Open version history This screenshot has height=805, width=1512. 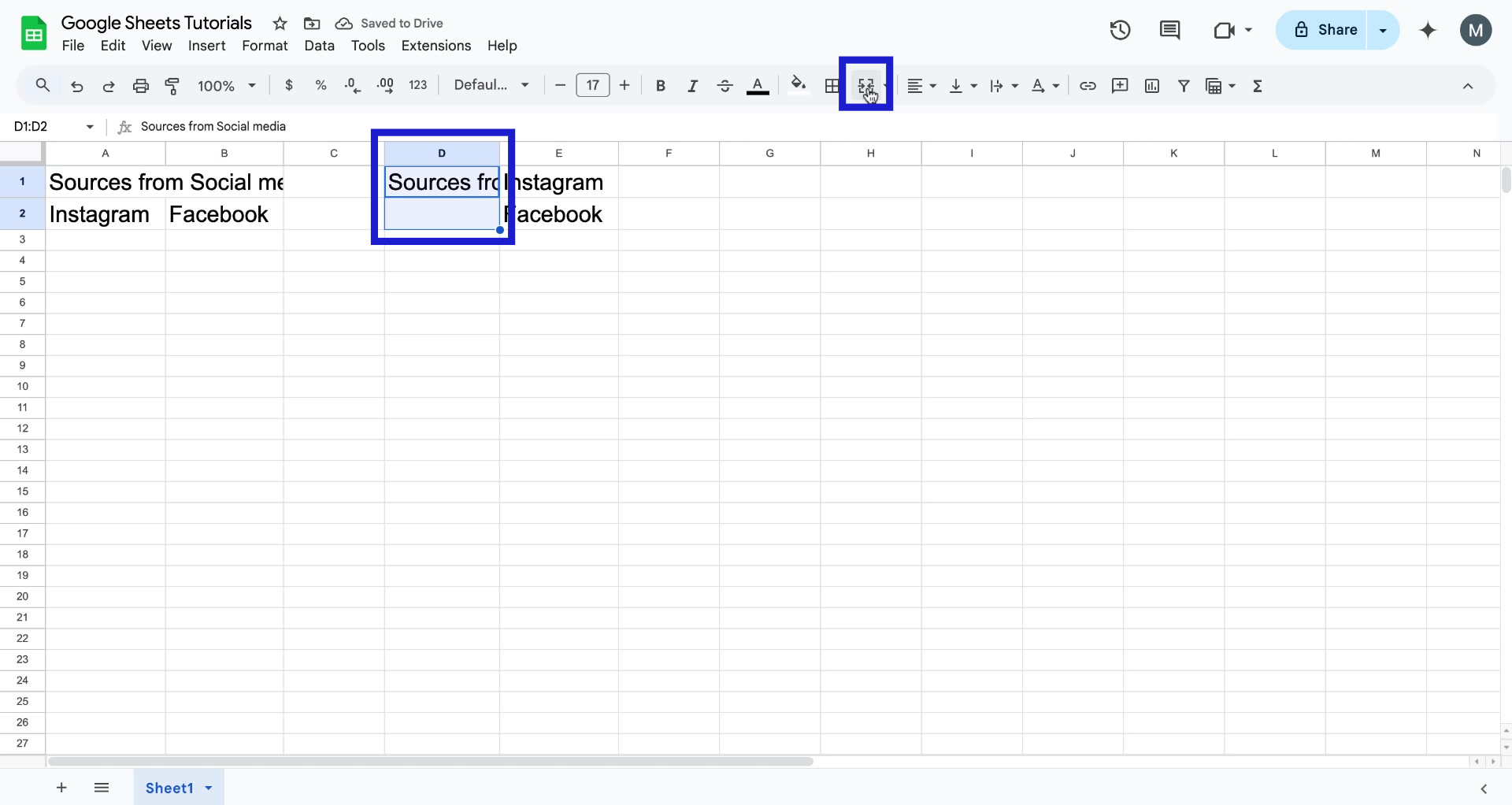[x=1119, y=30]
